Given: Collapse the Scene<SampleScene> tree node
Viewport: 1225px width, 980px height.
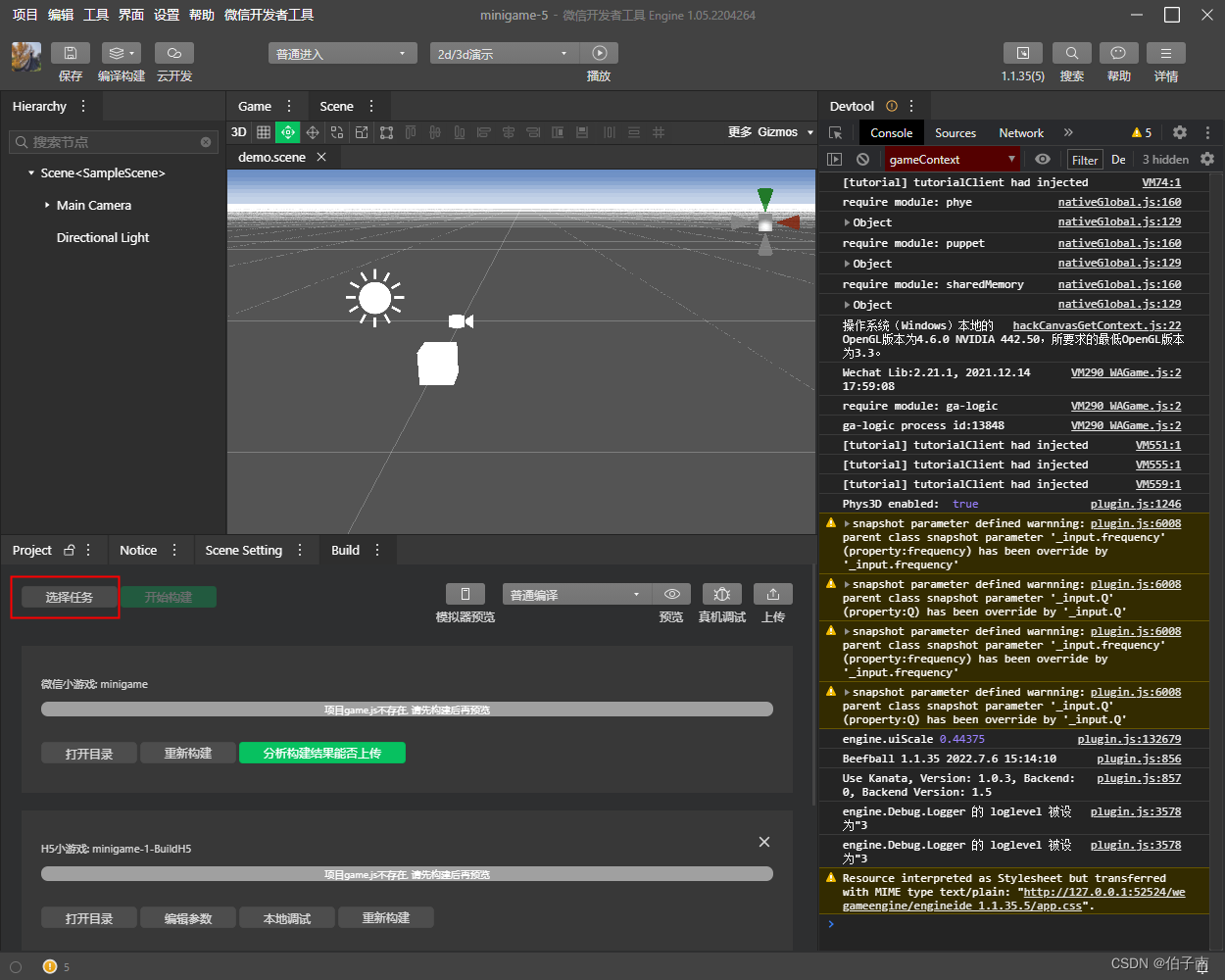Looking at the screenshot, I should (x=31, y=173).
